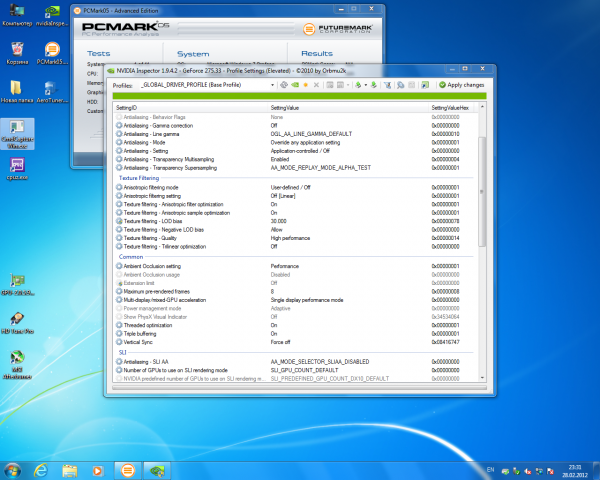The width and height of the screenshot is (600, 480).
Task: Click the funnel filter icon in the toolbar
Action: click(388, 85)
